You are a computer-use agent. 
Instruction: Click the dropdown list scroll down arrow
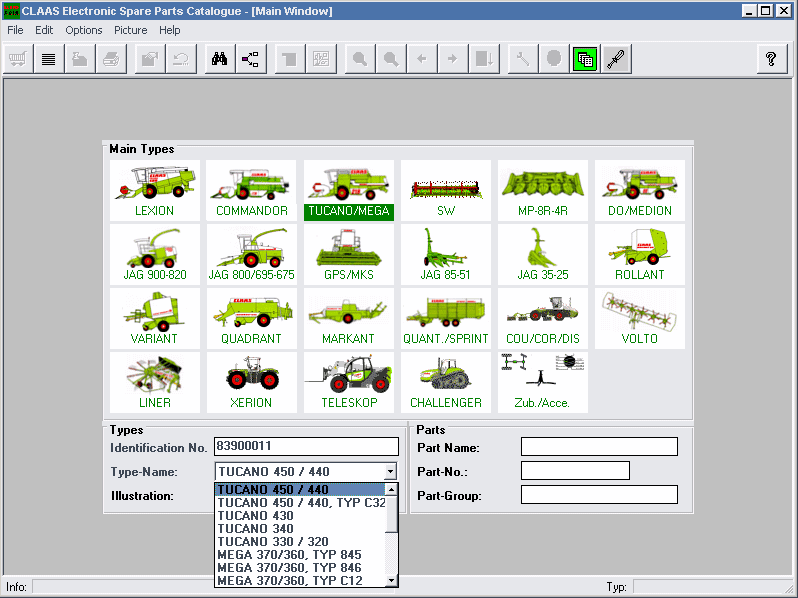391,580
